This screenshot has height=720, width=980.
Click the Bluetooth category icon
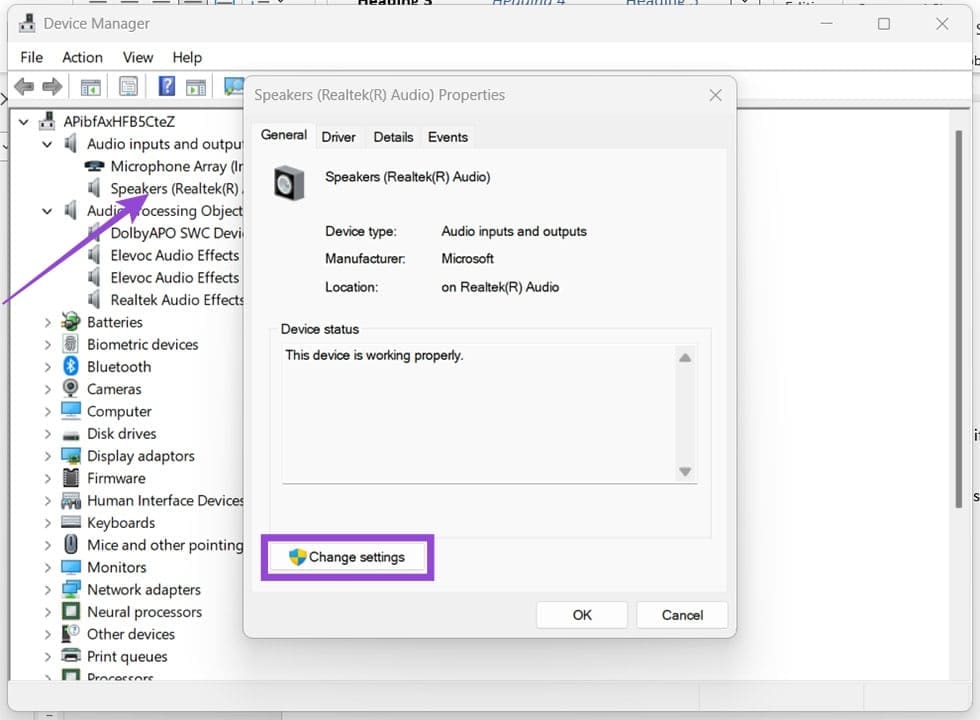pos(71,367)
